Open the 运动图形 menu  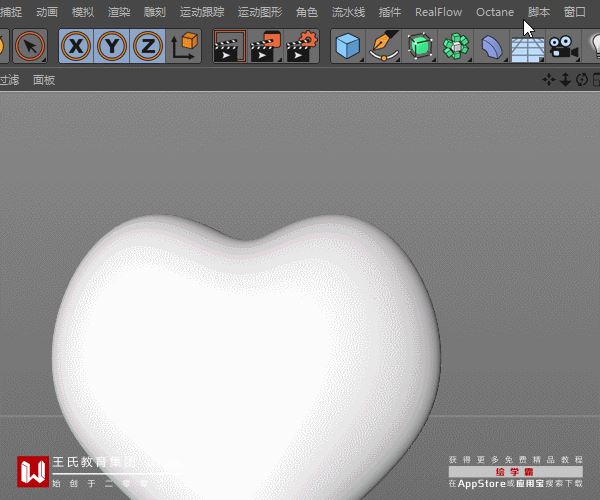(x=260, y=12)
